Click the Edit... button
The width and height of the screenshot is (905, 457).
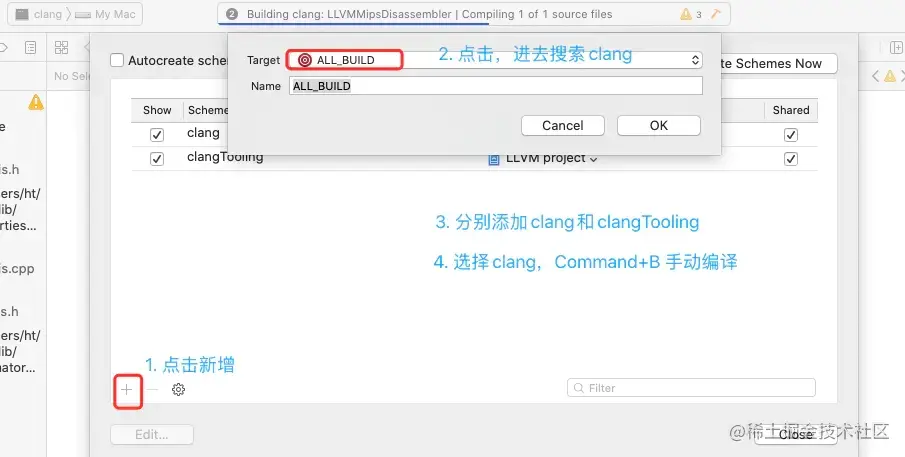152,434
